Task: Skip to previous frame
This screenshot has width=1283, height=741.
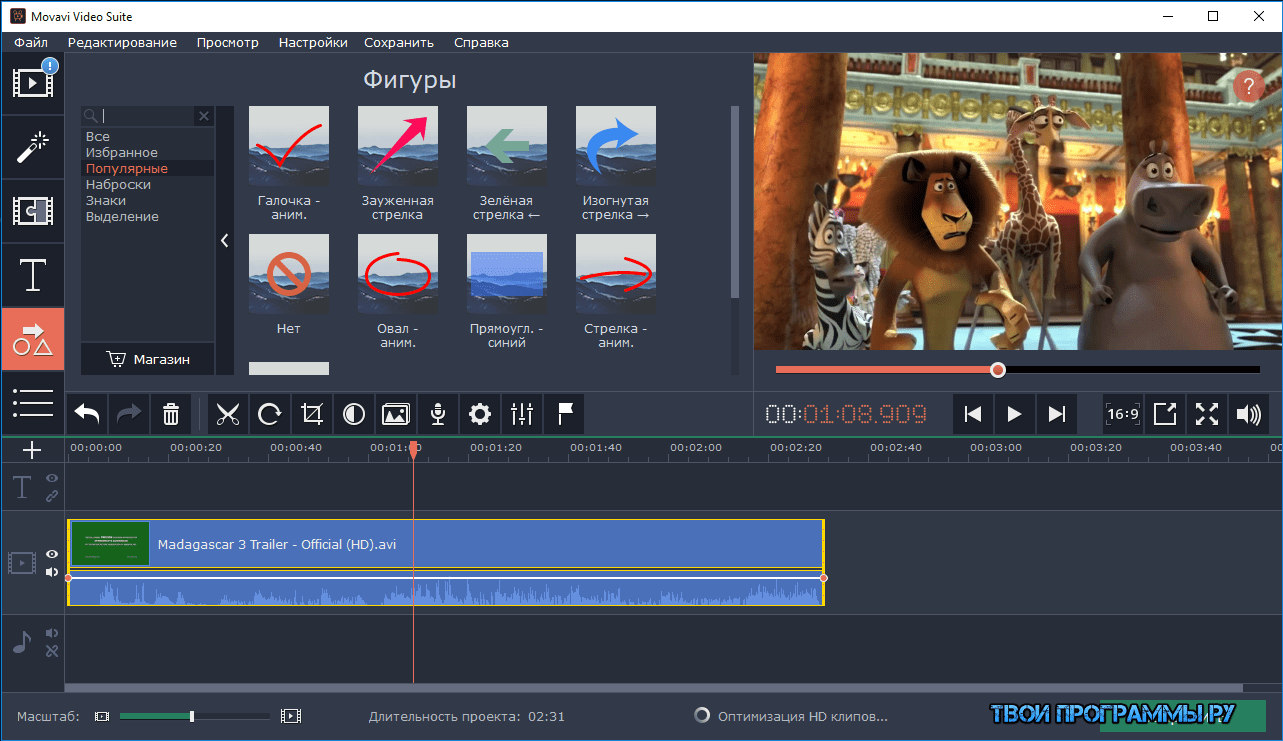Action: coord(972,414)
